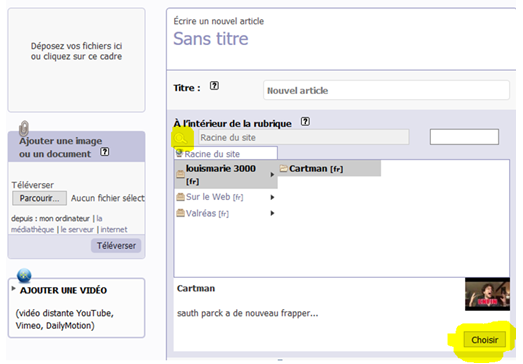Select Racine du site in the tree

[226, 153]
